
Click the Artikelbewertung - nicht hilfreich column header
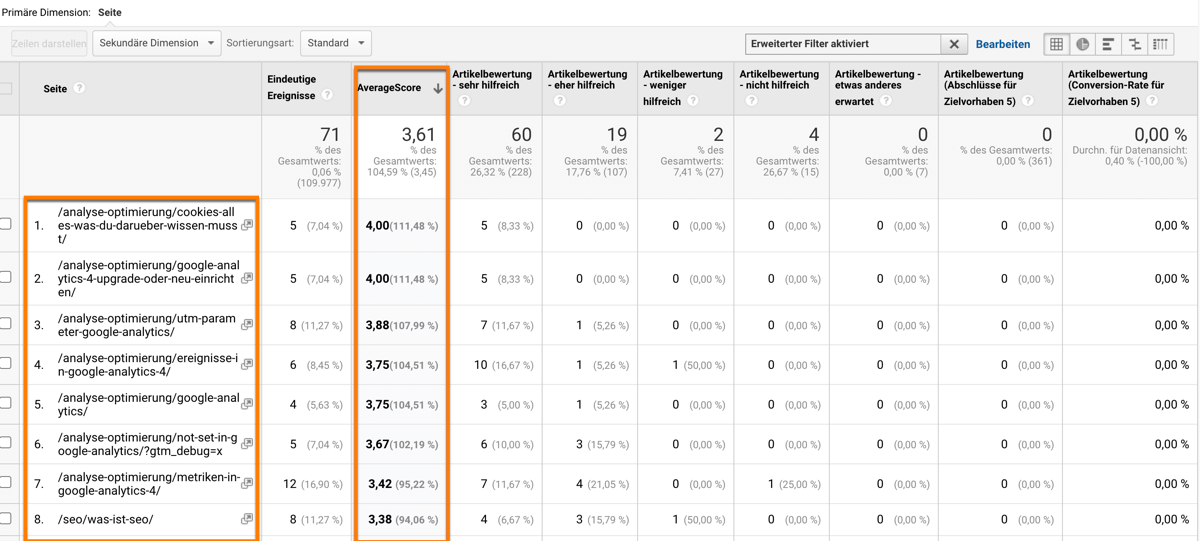(x=778, y=80)
